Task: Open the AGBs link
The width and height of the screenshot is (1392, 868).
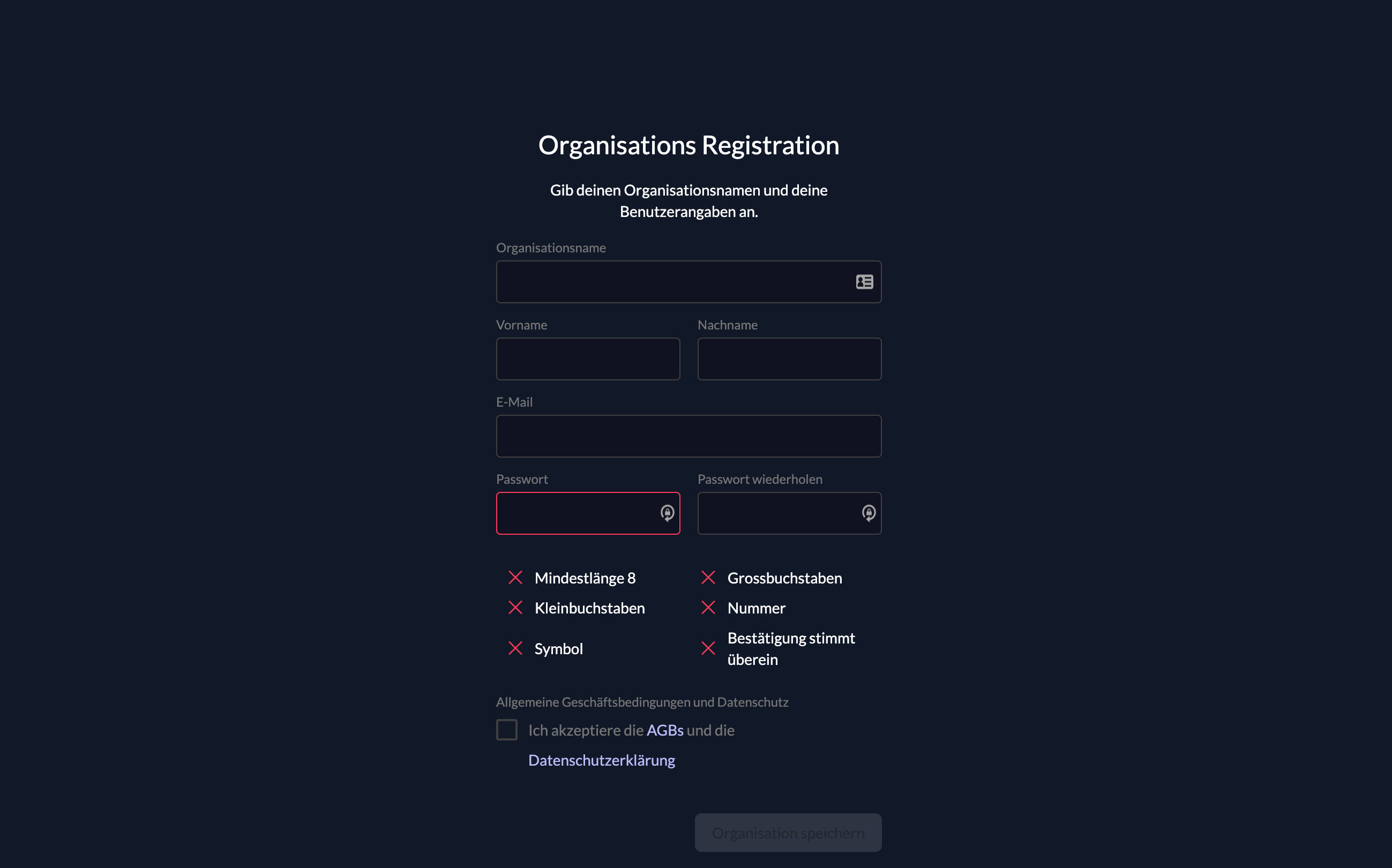Action: pyautogui.click(x=665, y=730)
